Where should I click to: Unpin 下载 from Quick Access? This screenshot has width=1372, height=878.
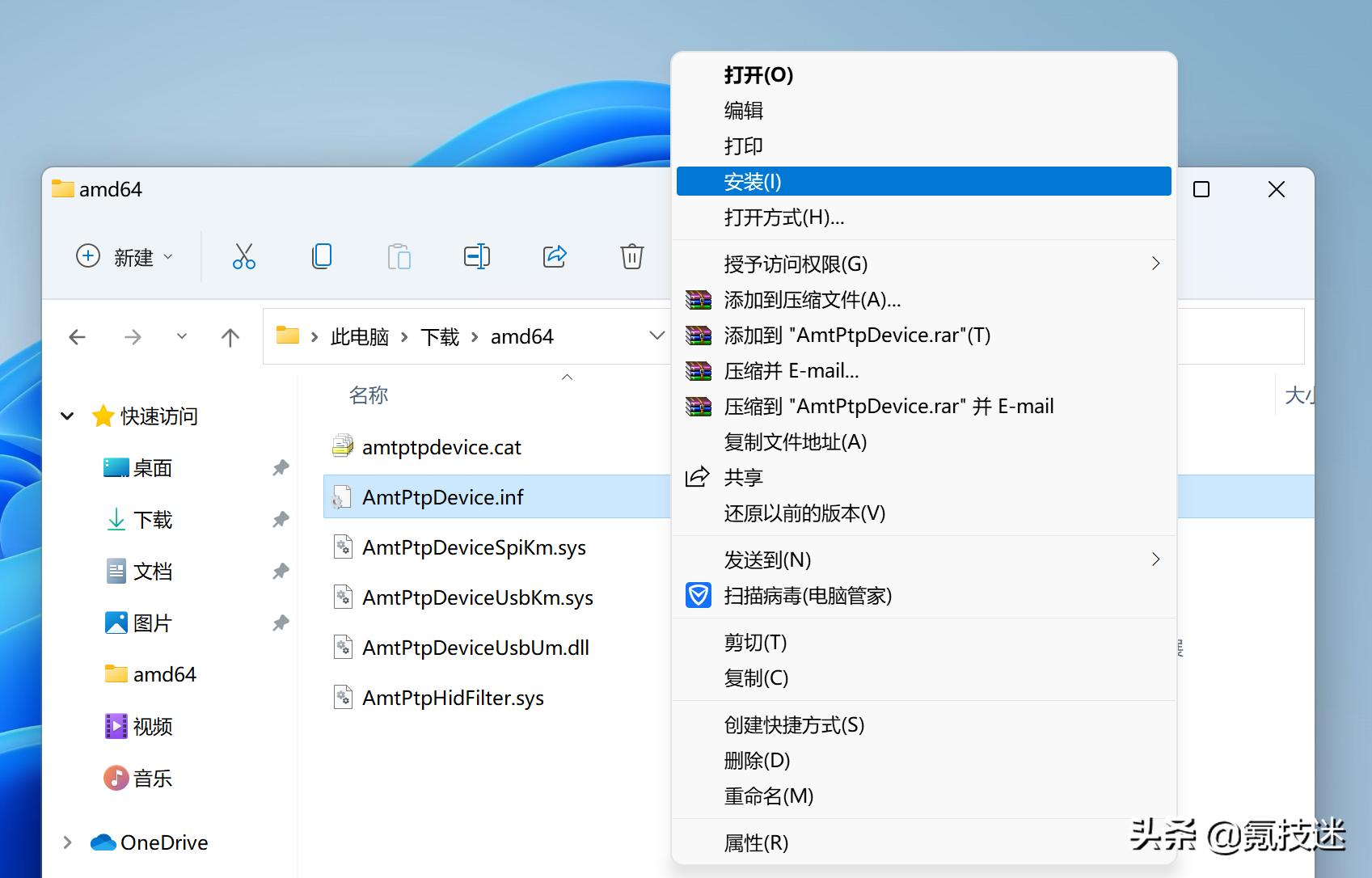point(281,519)
